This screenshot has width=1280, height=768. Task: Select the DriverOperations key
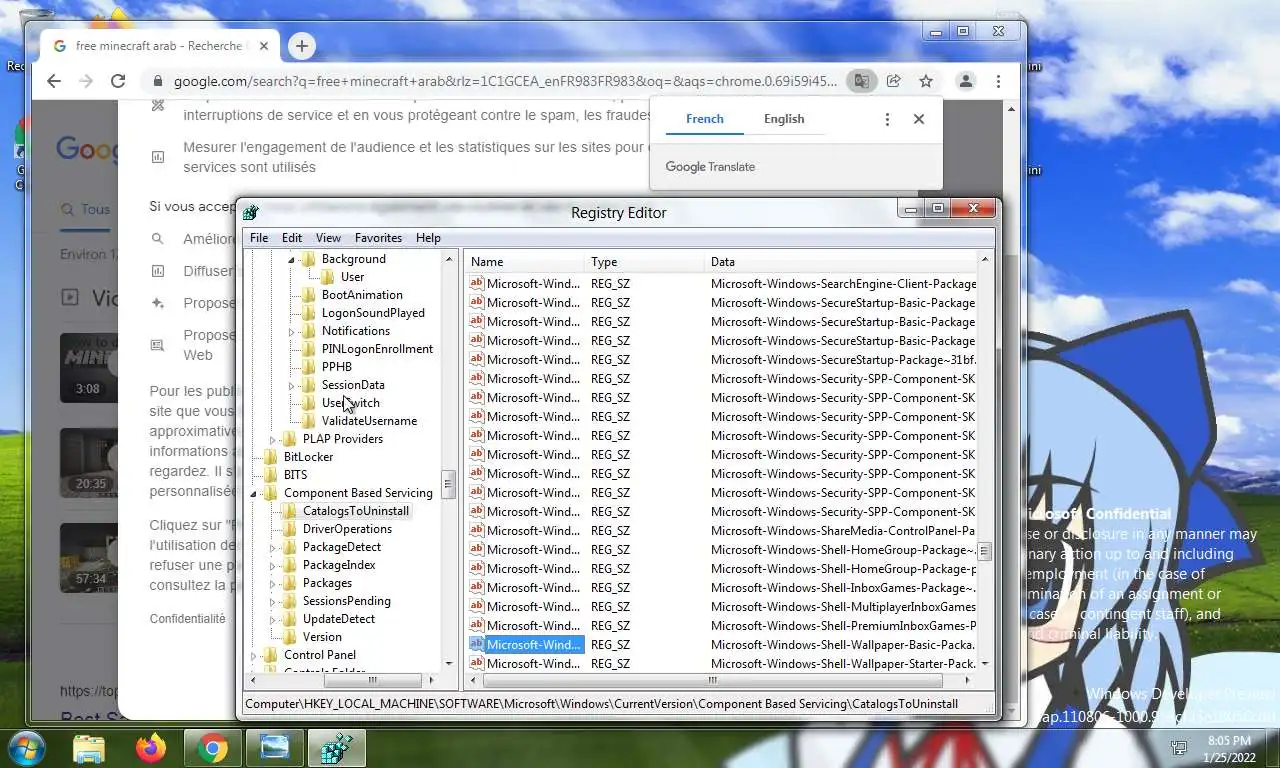(347, 529)
